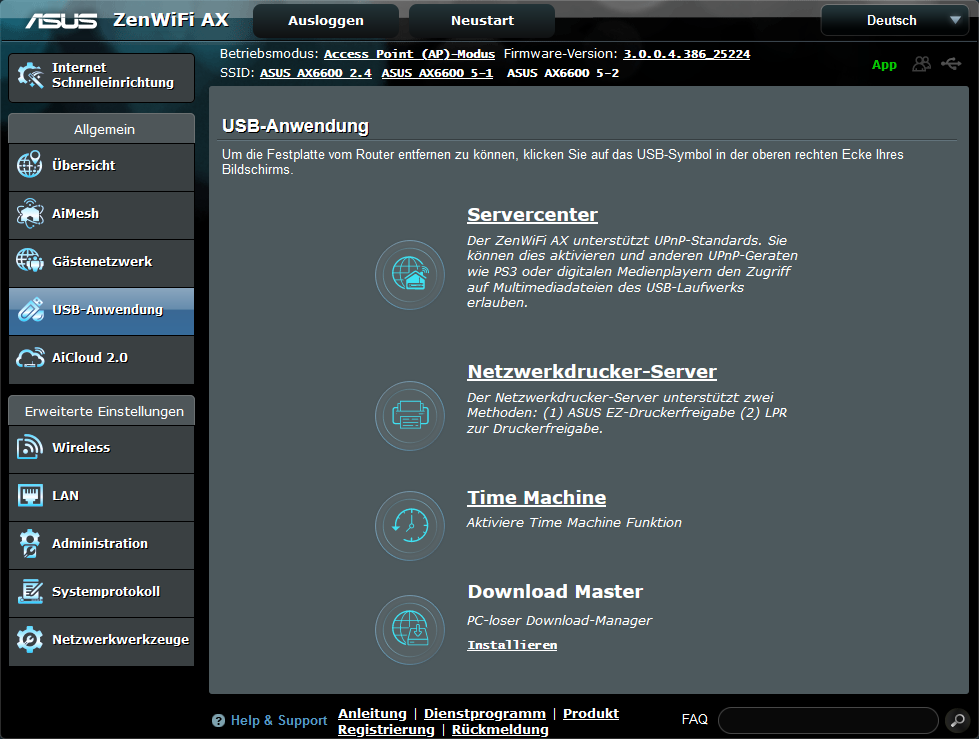Go to the AiMesh page
This screenshot has height=739, width=979.
101,215
